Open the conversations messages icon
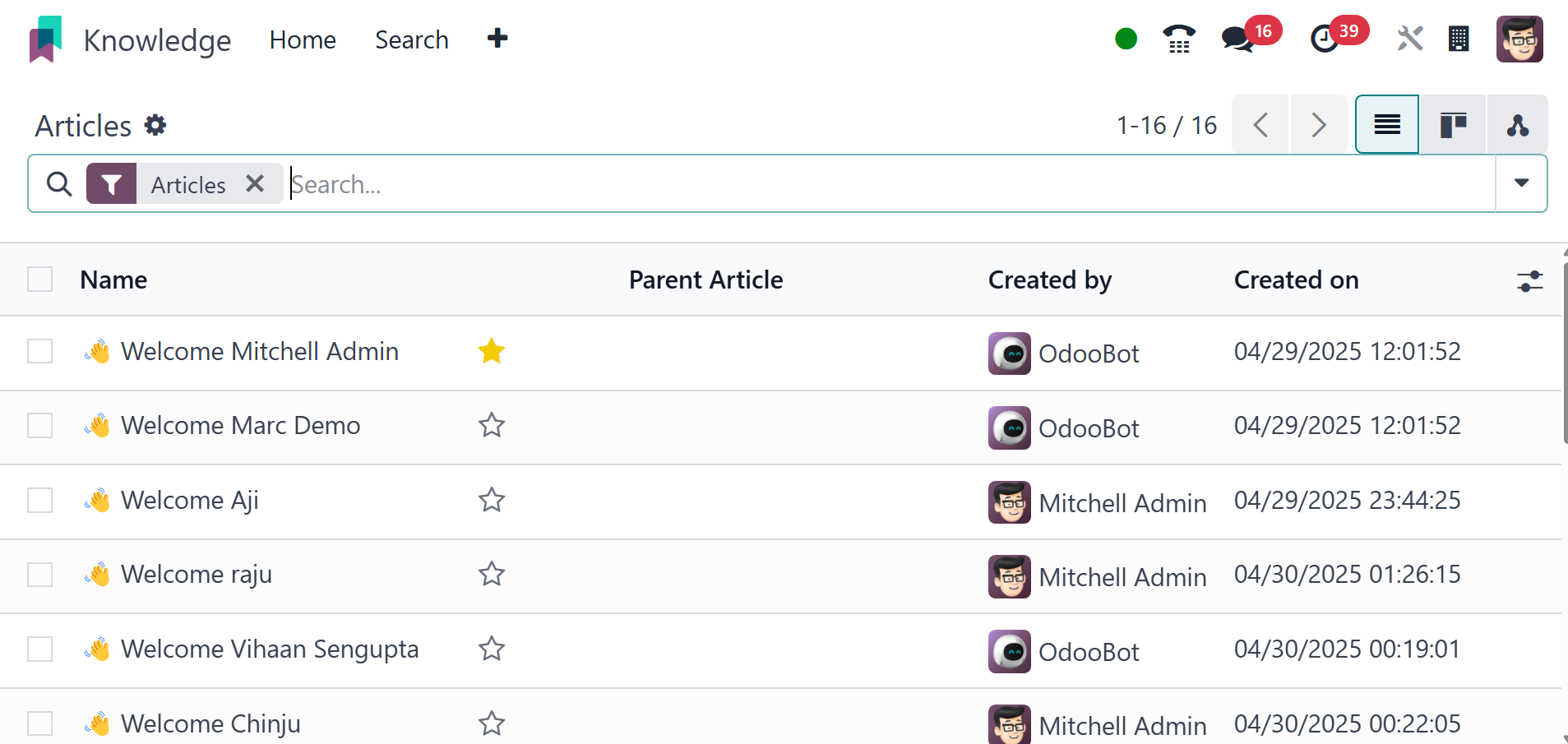1568x744 pixels. coord(1237,39)
